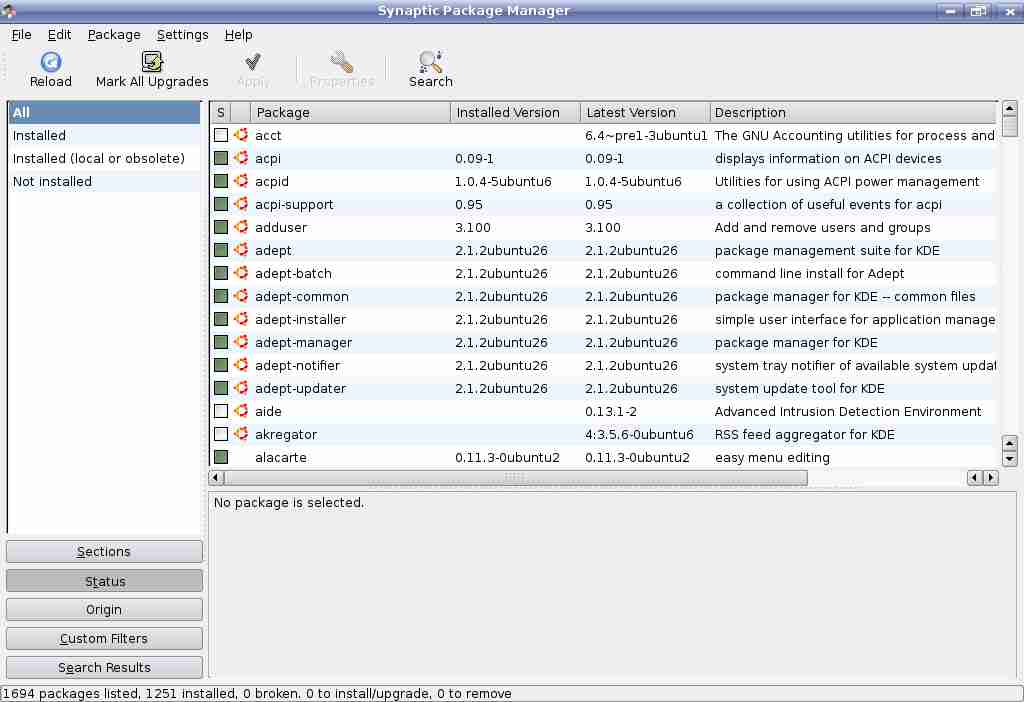Sort by Latest Version column header
The width and height of the screenshot is (1024, 702).
[x=645, y=112]
